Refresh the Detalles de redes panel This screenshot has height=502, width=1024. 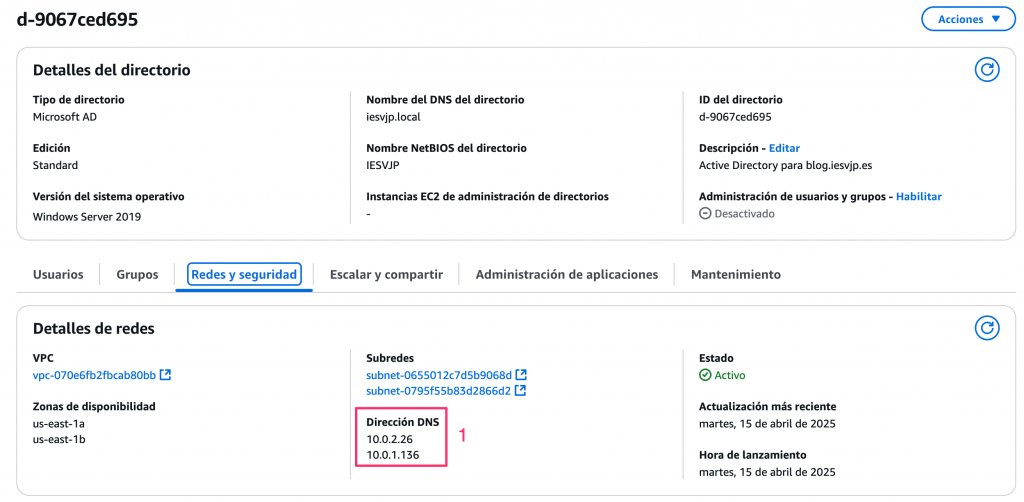click(987, 327)
